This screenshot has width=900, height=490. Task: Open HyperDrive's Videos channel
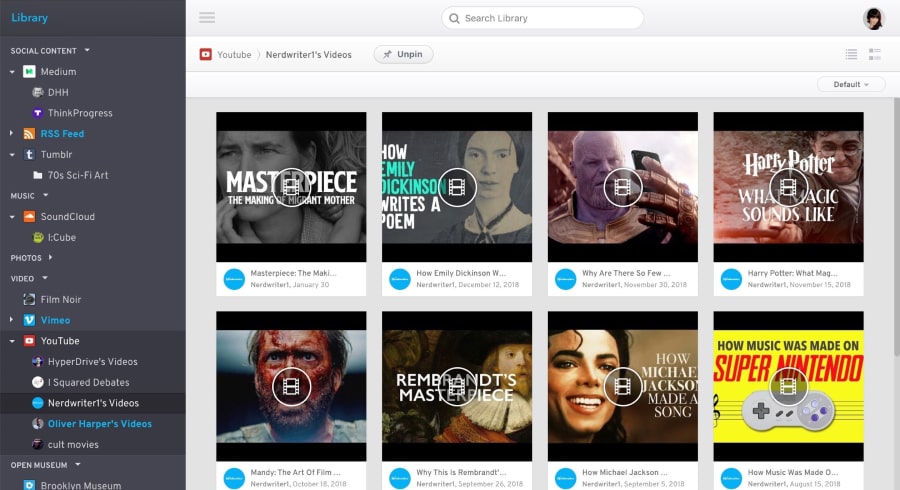tap(93, 361)
